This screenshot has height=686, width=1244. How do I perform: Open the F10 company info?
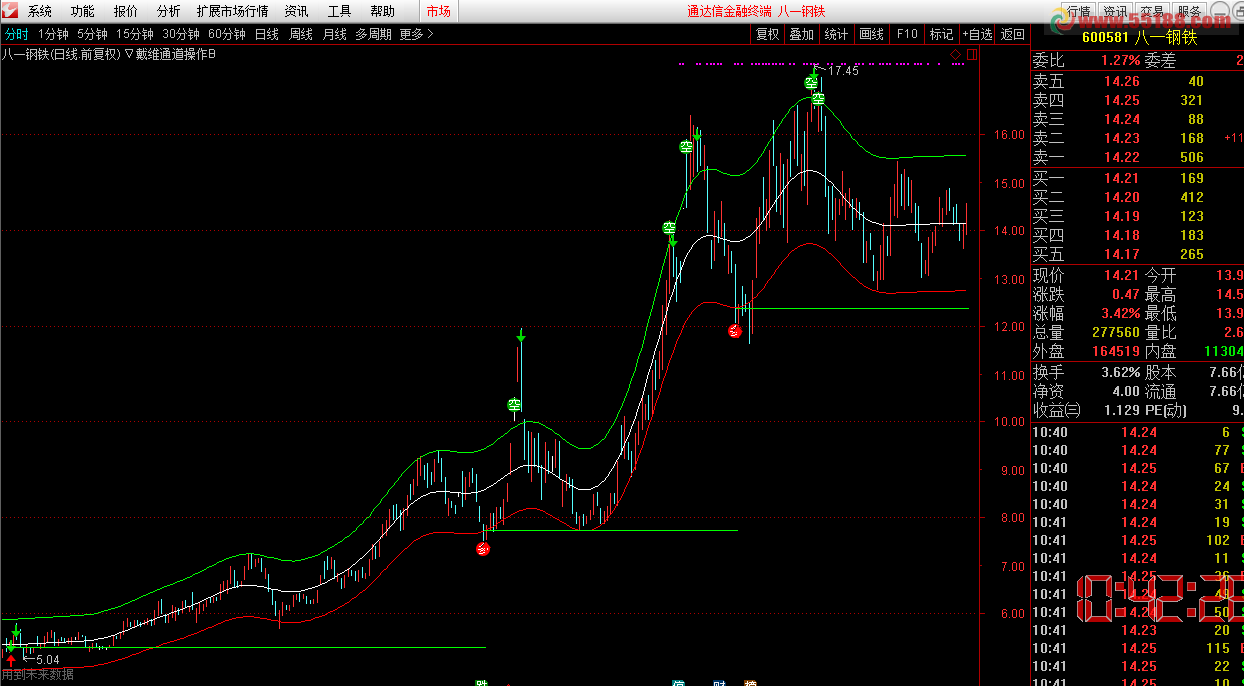(x=907, y=34)
